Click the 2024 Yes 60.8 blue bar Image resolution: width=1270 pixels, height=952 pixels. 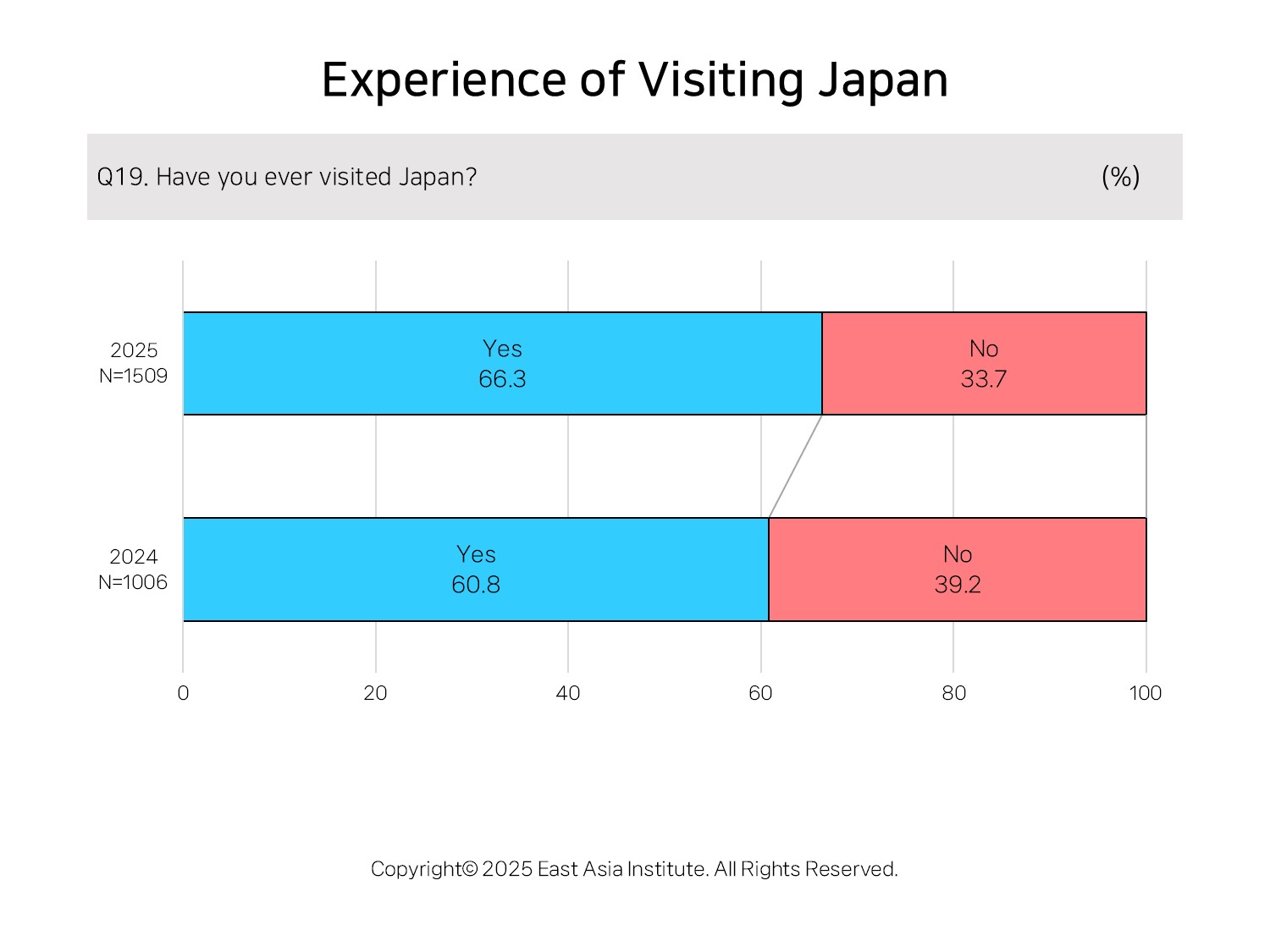(476, 570)
